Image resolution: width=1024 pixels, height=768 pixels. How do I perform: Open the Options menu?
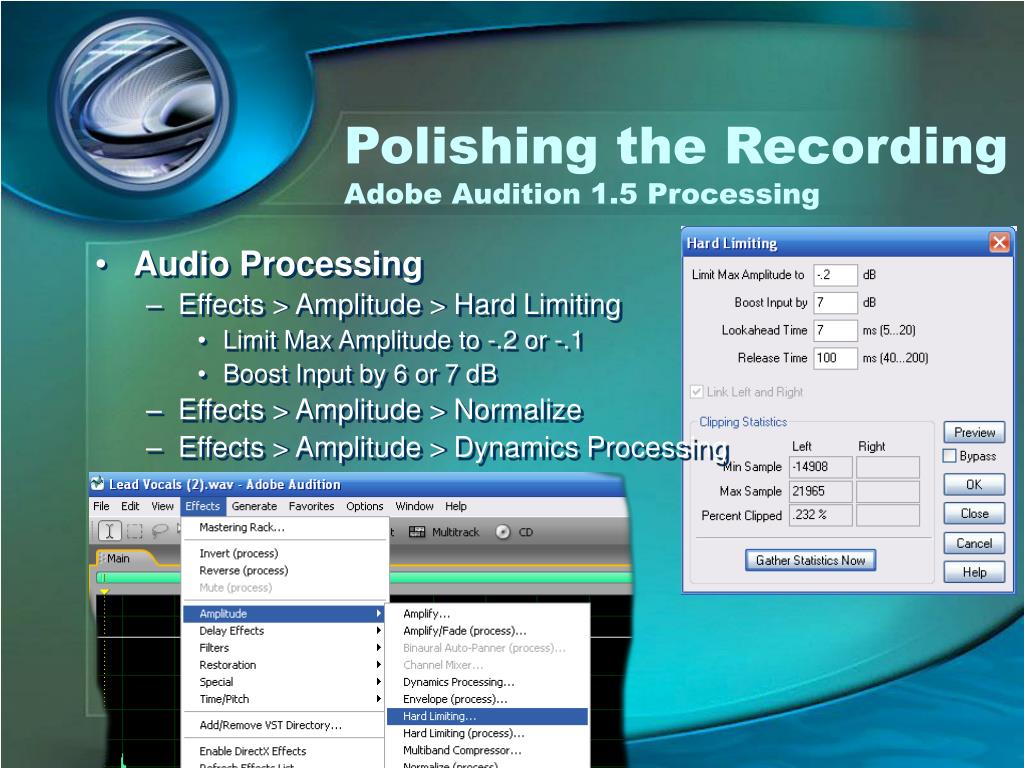(x=364, y=506)
